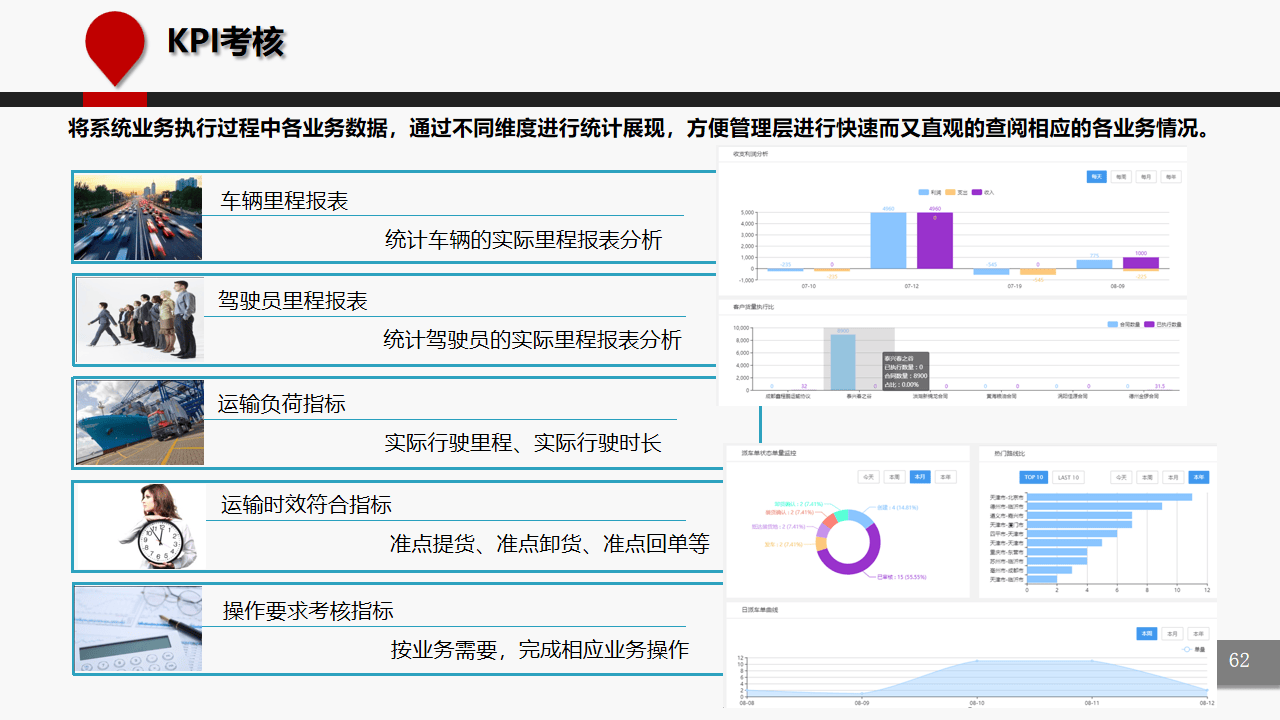Toggle the 合同数量 legend swatch
Screen dimensions: 1280x720
[x=1112, y=324]
